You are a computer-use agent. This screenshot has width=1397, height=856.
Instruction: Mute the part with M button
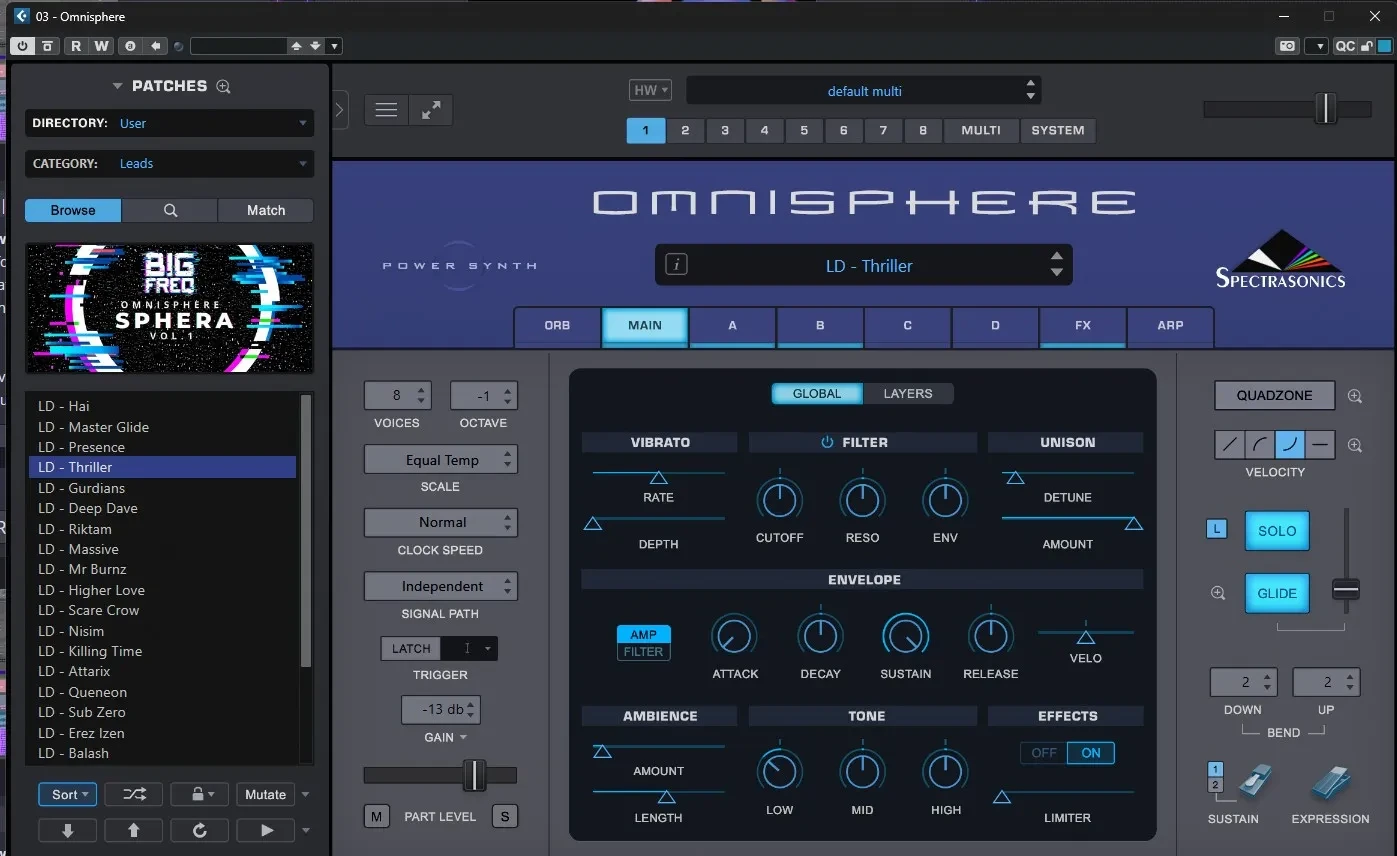coord(376,816)
